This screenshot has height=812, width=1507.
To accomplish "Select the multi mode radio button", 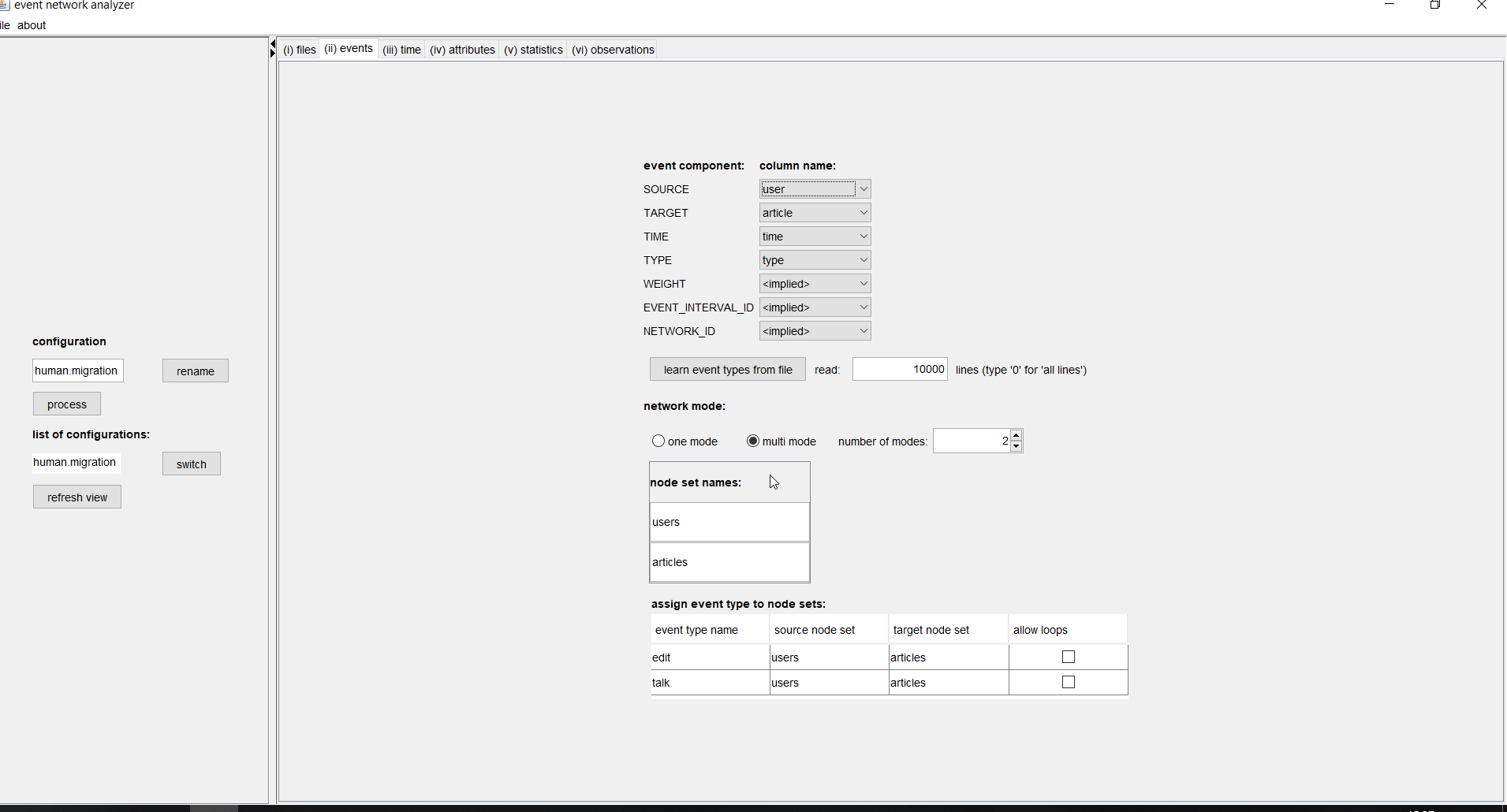I will click(753, 441).
